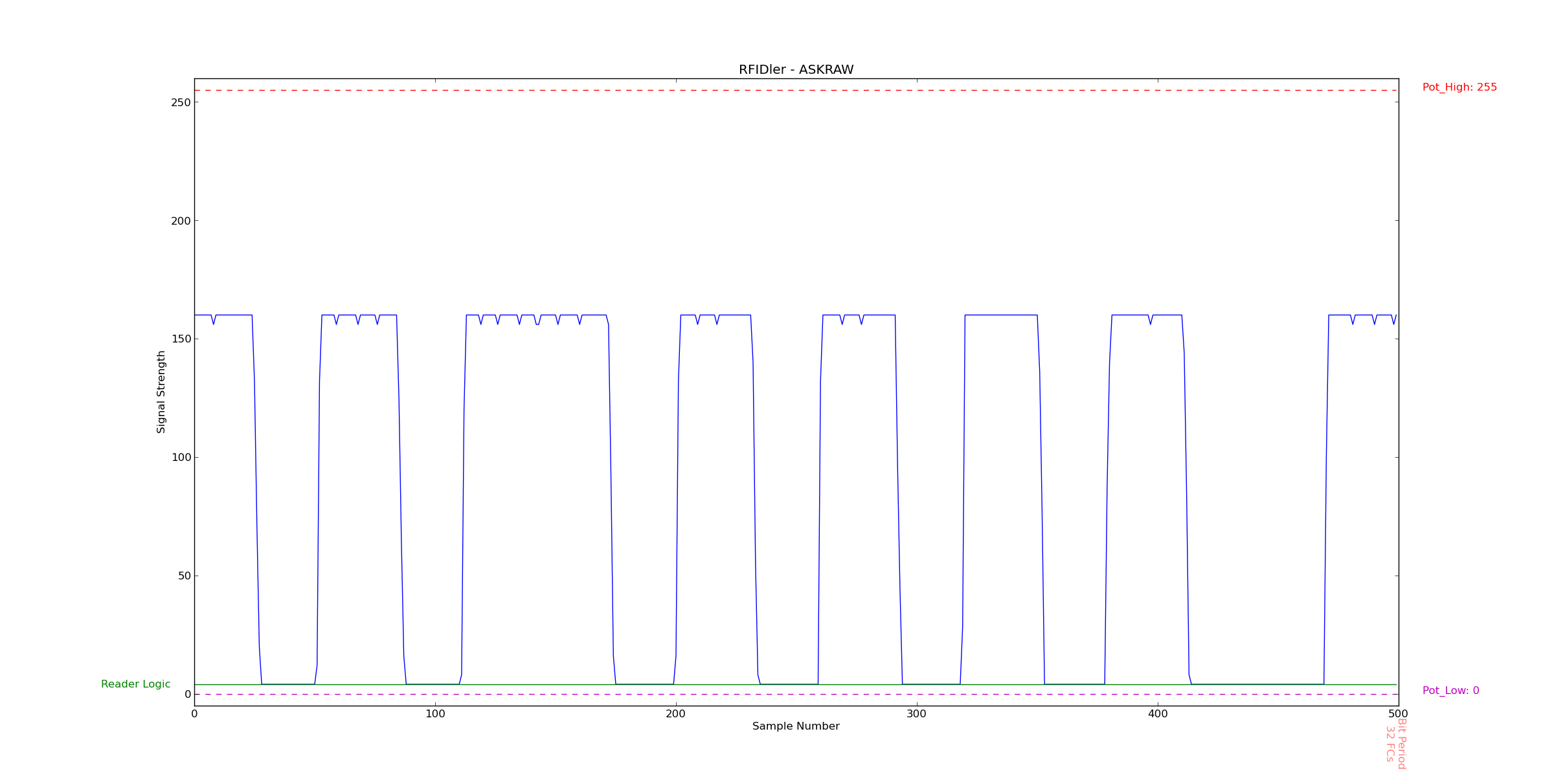The width and height of the screenshot is (1554, 784).
Task: Click the x-axis tick label 200
Action: click(676, 714)
